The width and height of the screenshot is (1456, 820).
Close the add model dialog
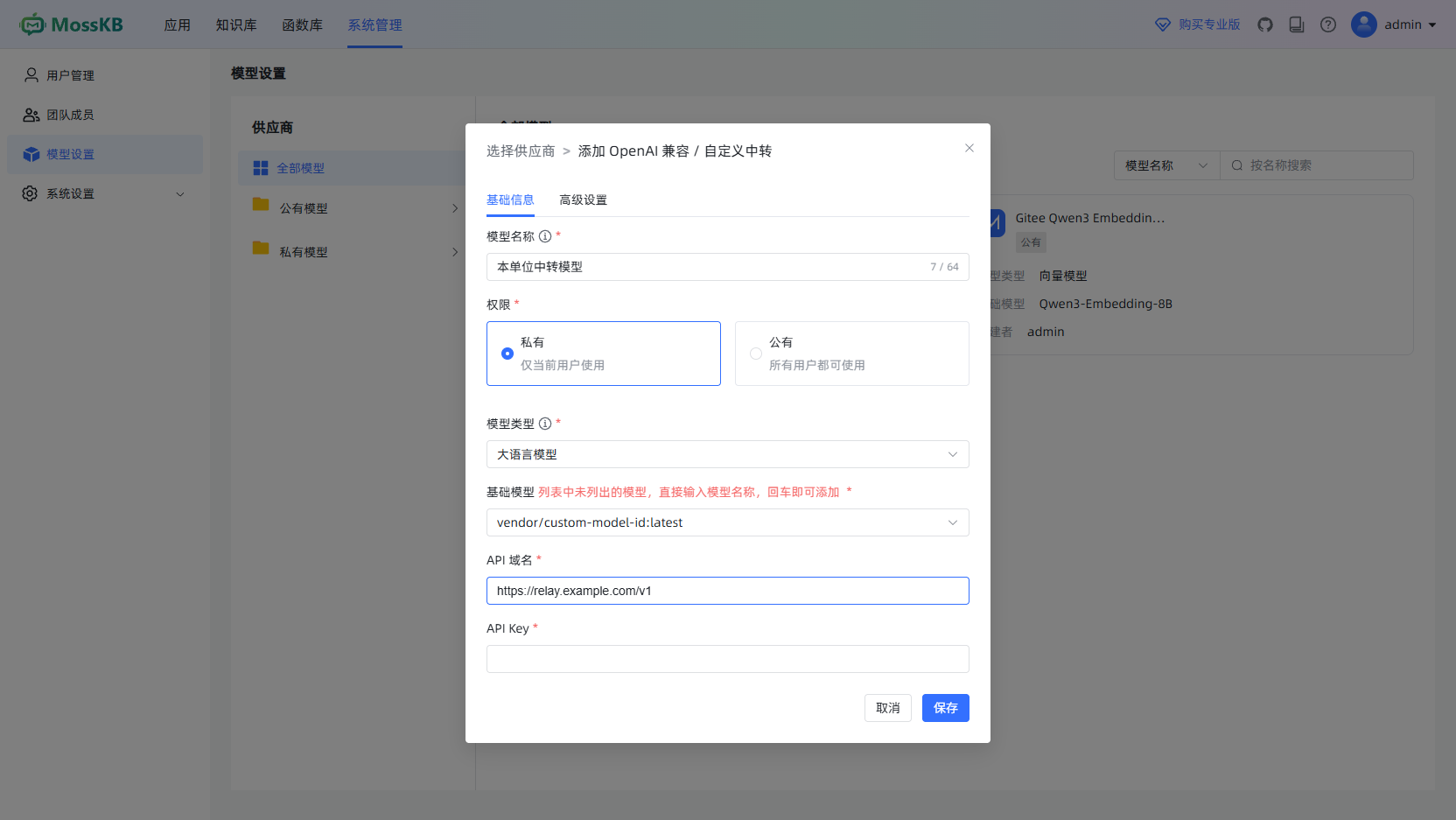pyautogui.click(x=969, y=148)
